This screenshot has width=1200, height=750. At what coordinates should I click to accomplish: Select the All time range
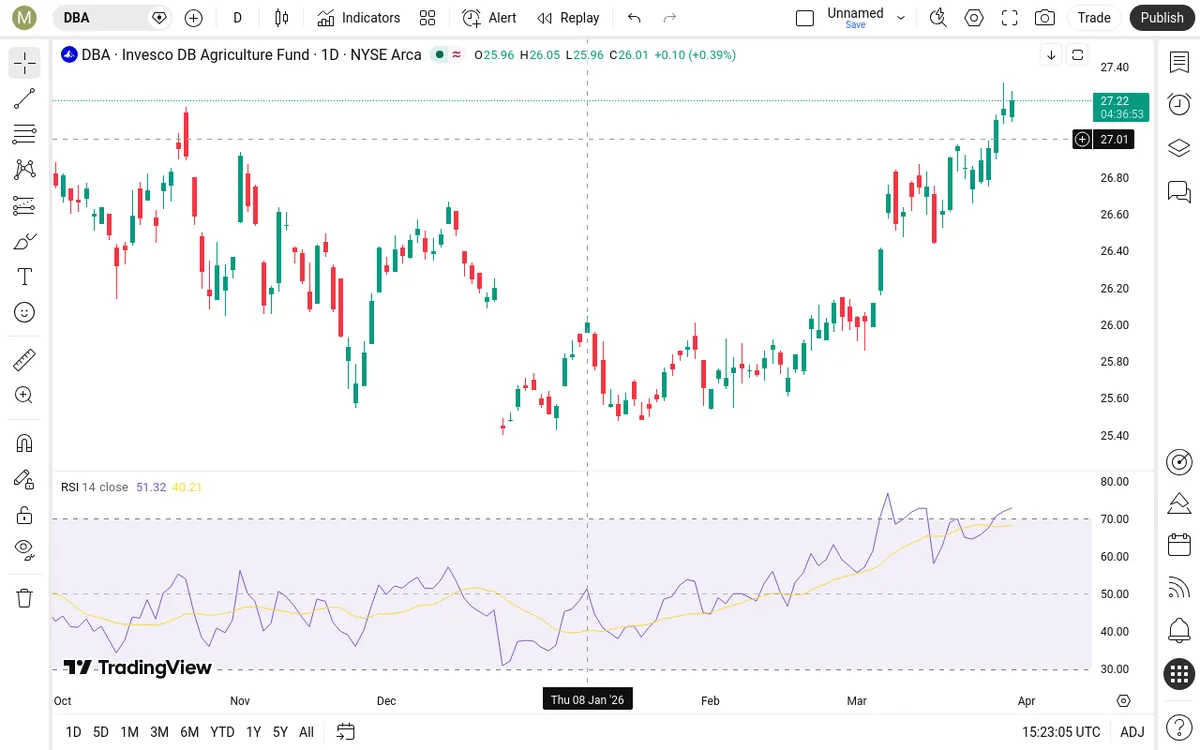(x=307, y=732)
